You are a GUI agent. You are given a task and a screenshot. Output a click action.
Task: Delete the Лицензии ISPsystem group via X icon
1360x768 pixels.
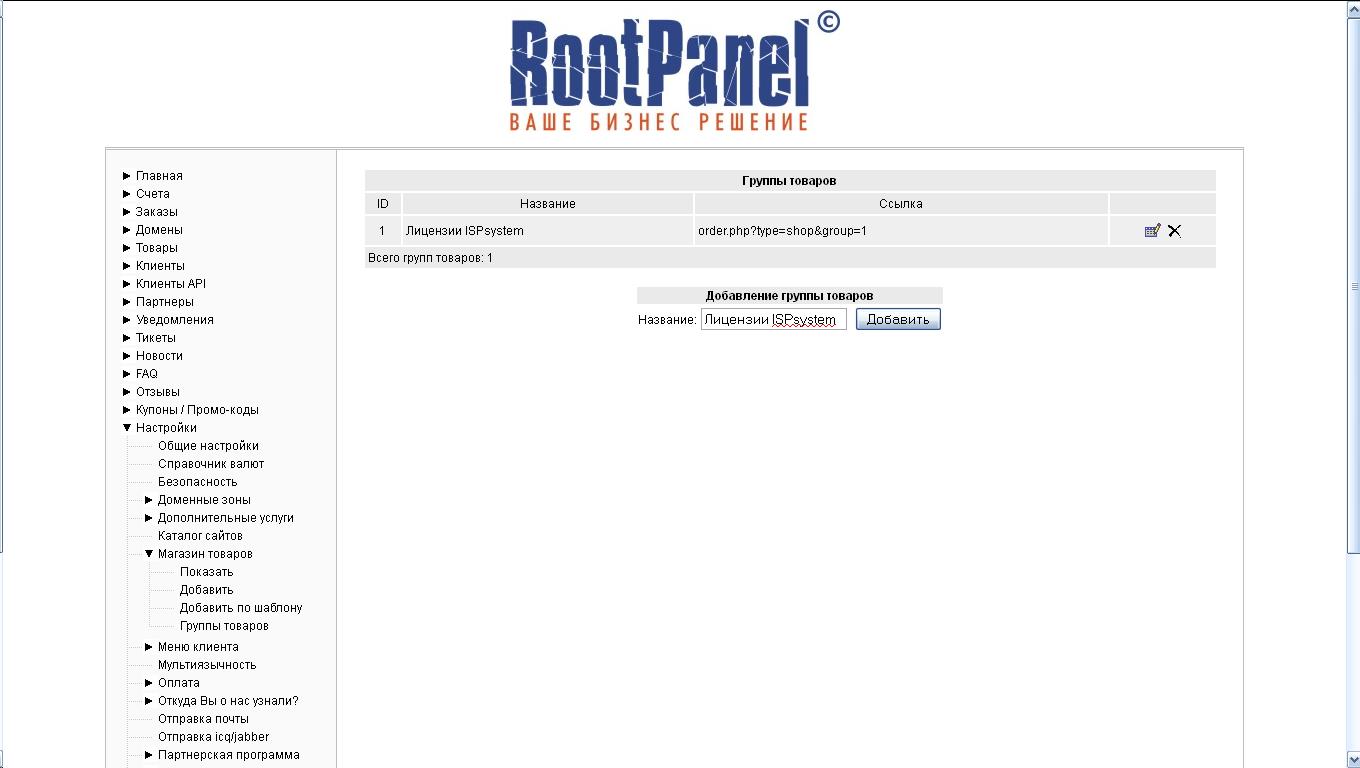click(x=1175, y=231)
